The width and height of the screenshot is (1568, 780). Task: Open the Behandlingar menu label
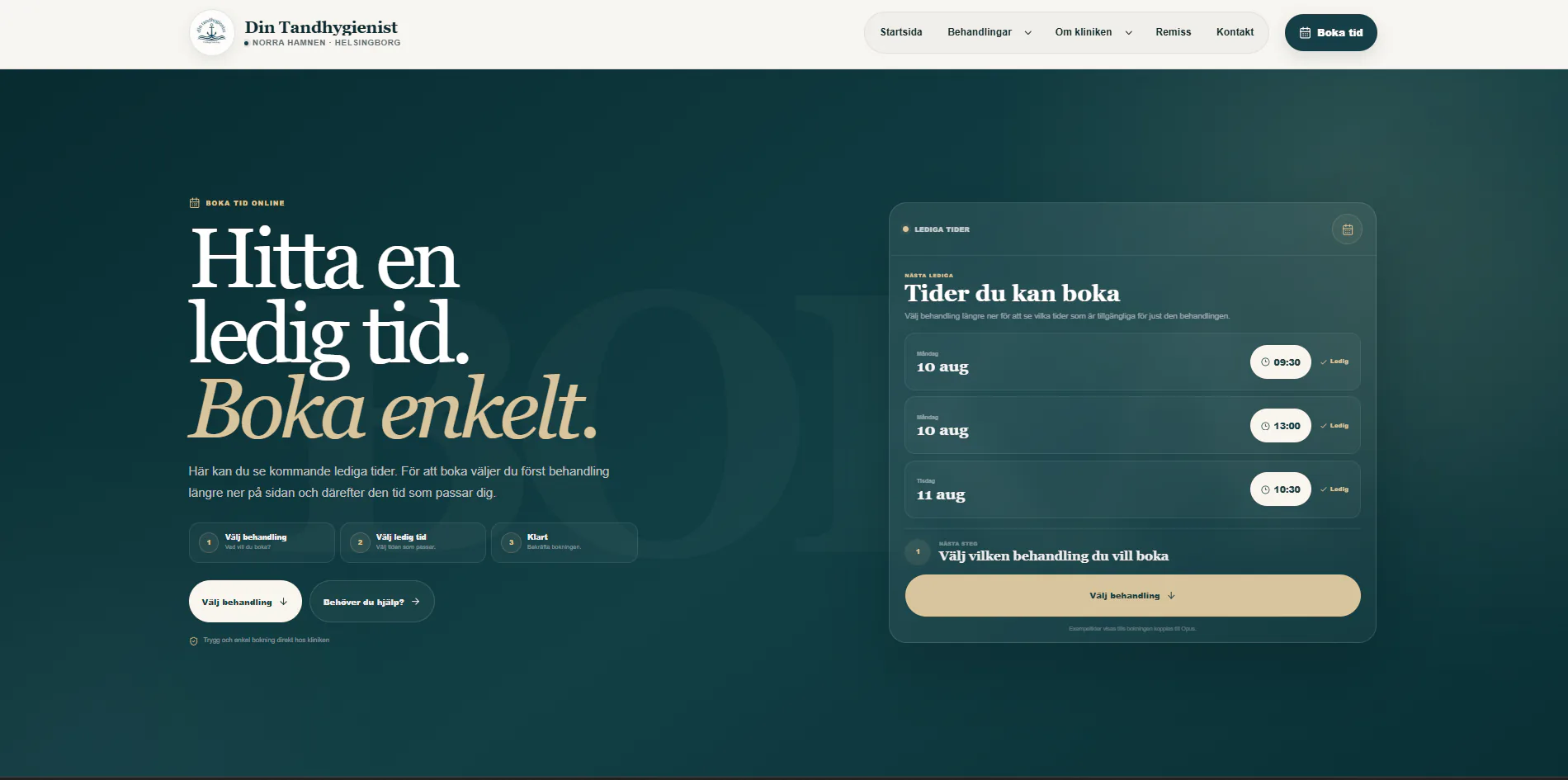pyautogui.click(x=980, y=32)
